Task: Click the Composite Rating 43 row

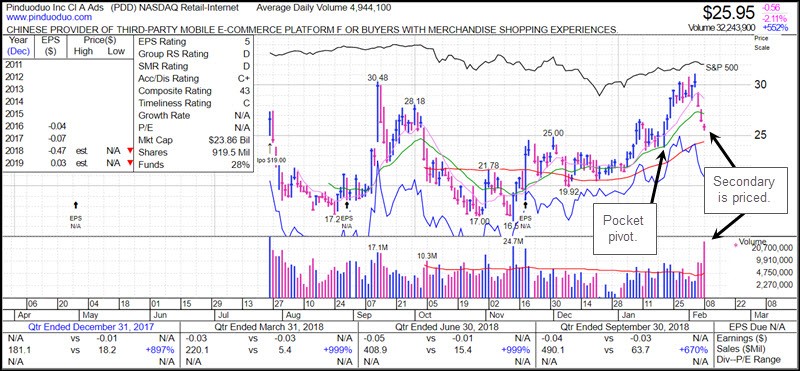Action: click(x=194, y=91)
